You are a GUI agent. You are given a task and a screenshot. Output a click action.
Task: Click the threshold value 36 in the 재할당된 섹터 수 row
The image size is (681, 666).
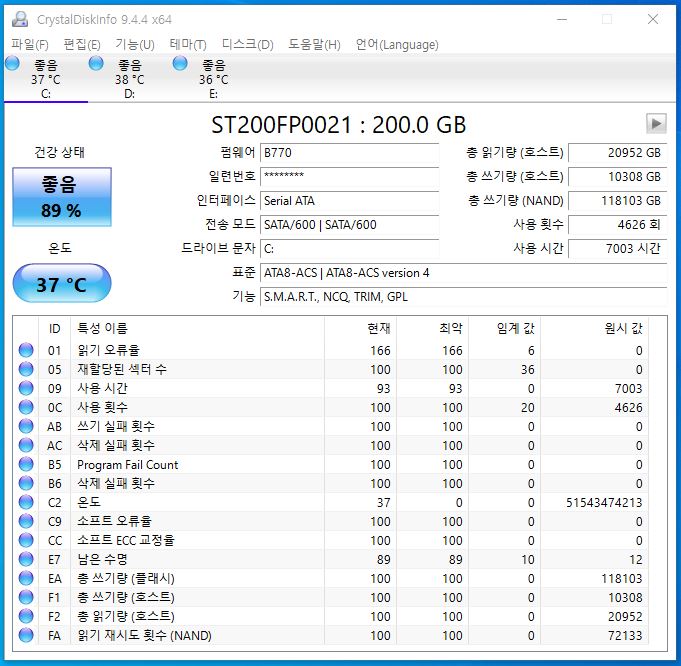click(528, 370)
